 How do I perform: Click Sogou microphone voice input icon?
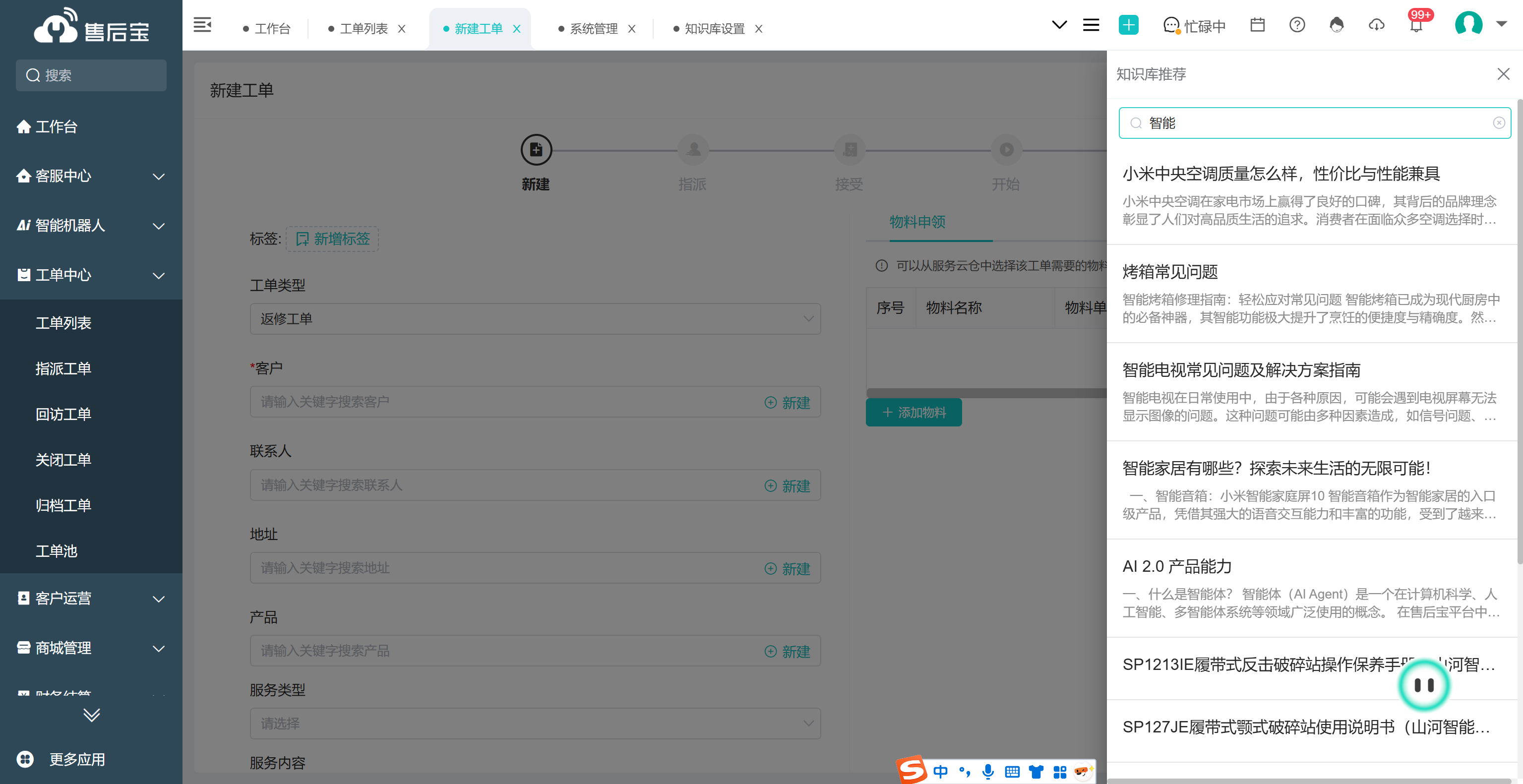click(987, 772)
